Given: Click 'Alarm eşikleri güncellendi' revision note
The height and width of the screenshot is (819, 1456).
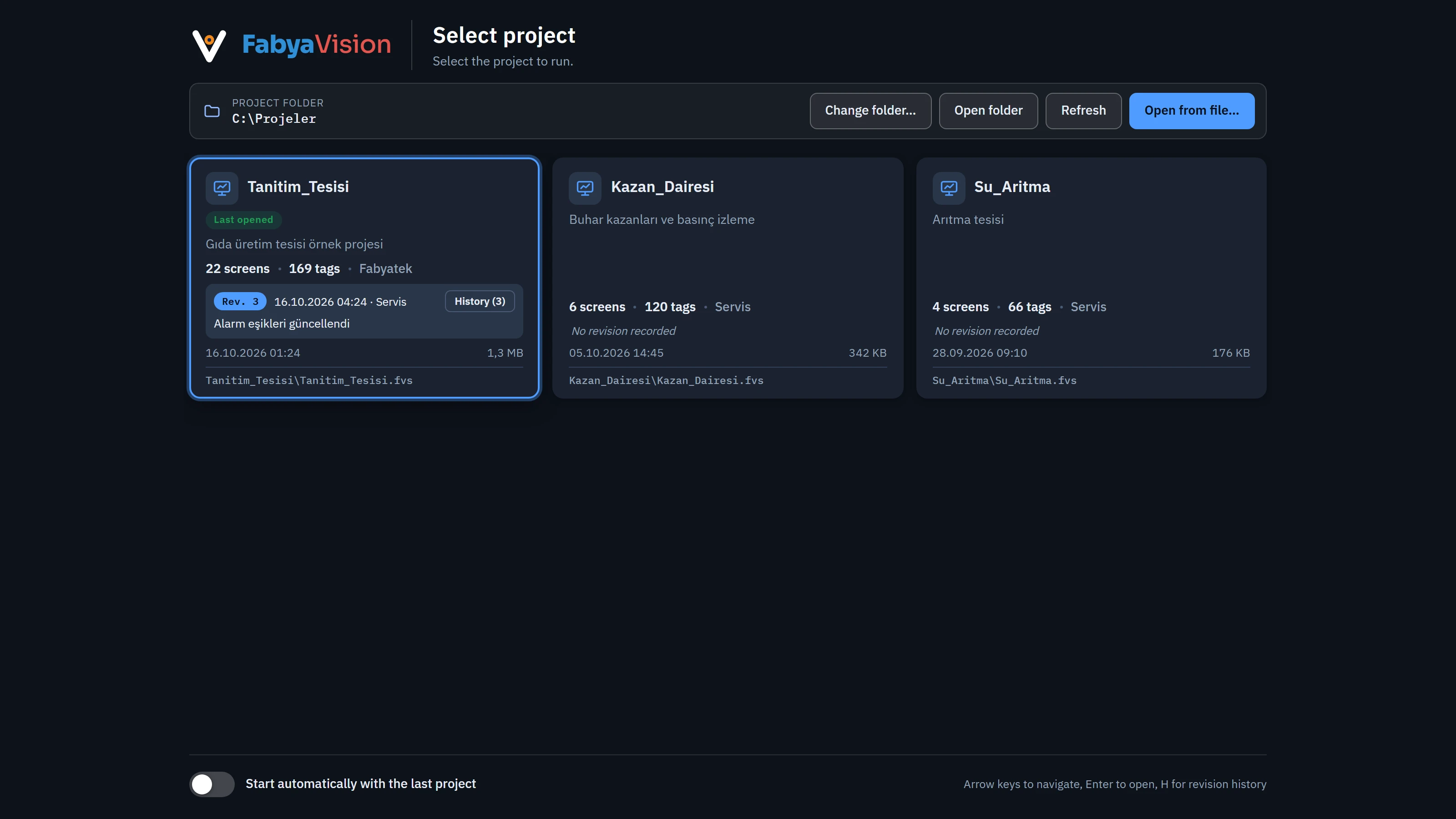Looking at the screenshot, I should (282, 324).
